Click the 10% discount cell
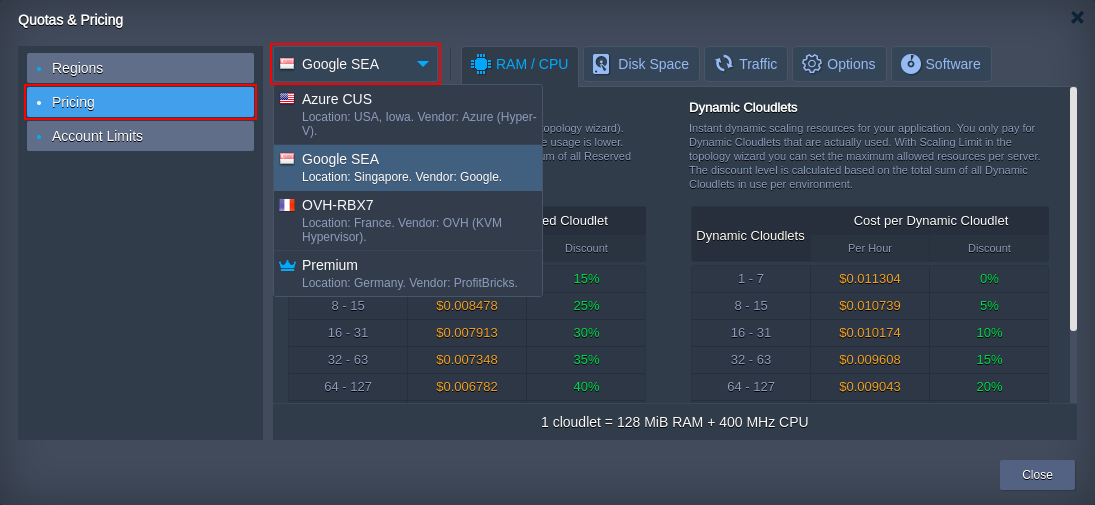The width and height of the screenshot is (1095, 505). [x=989, y=332]
